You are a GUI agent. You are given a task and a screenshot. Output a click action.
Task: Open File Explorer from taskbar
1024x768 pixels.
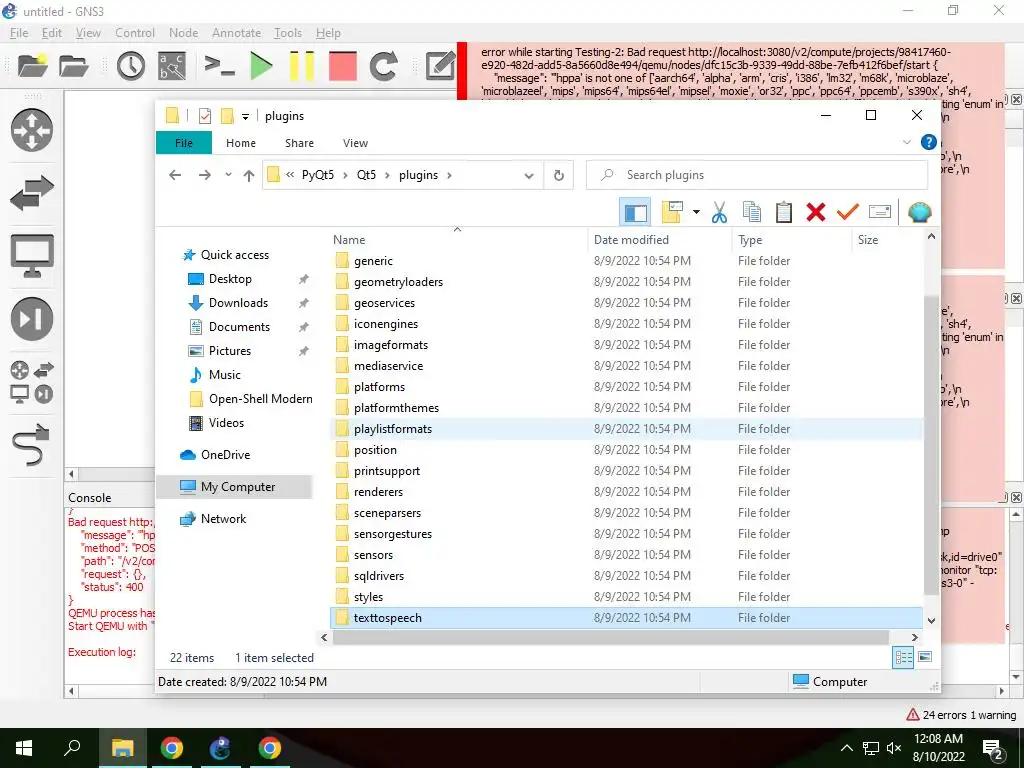click(x=122, y=748)
